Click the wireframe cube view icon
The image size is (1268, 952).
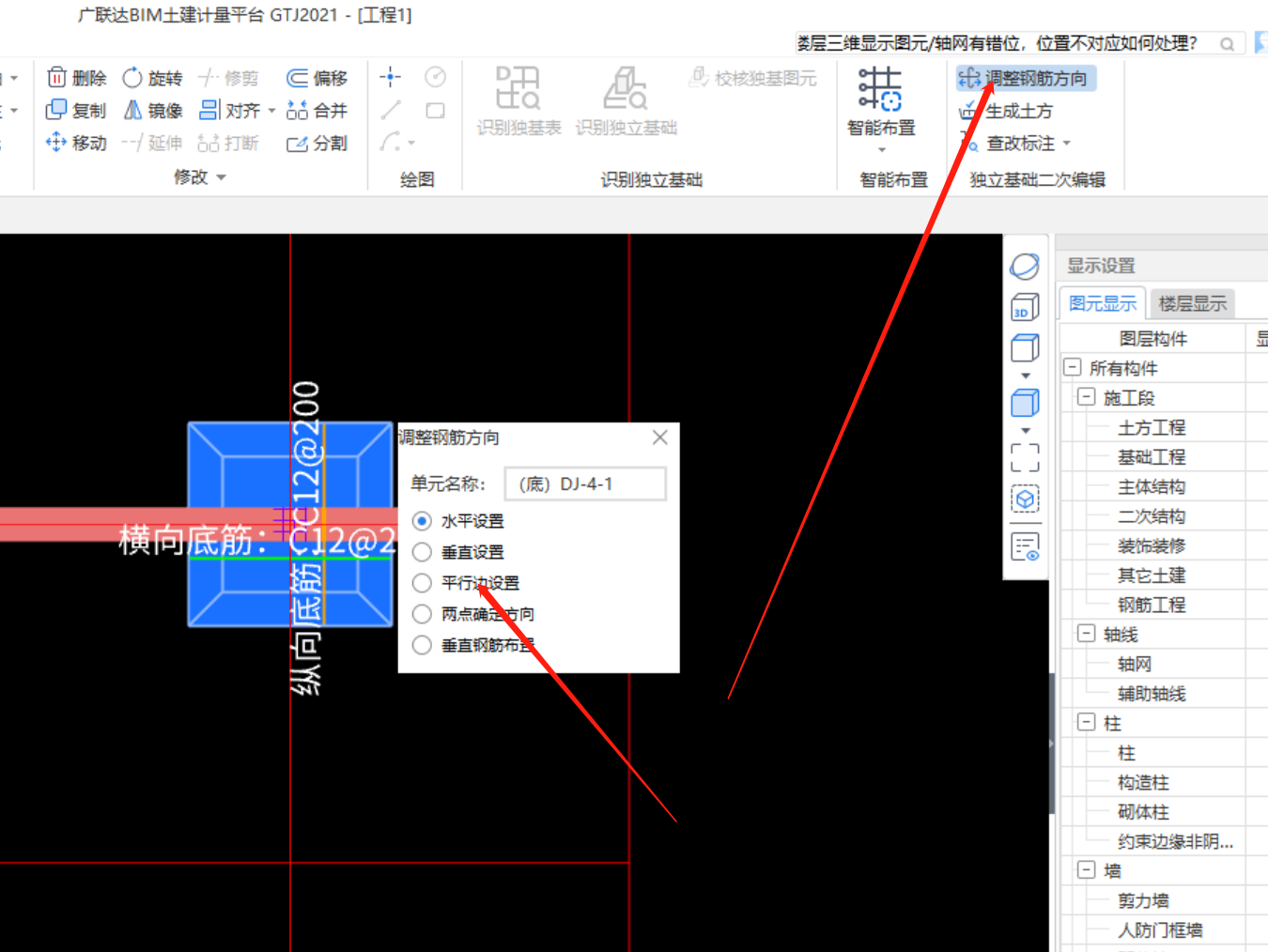coord(1025,348)
